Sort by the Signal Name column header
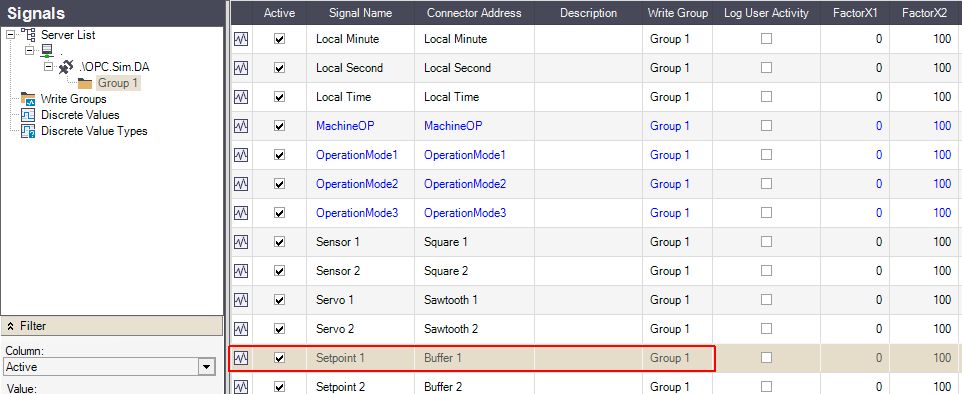The height and width of the screenshot is (394, 962). [x=360, y=13]
